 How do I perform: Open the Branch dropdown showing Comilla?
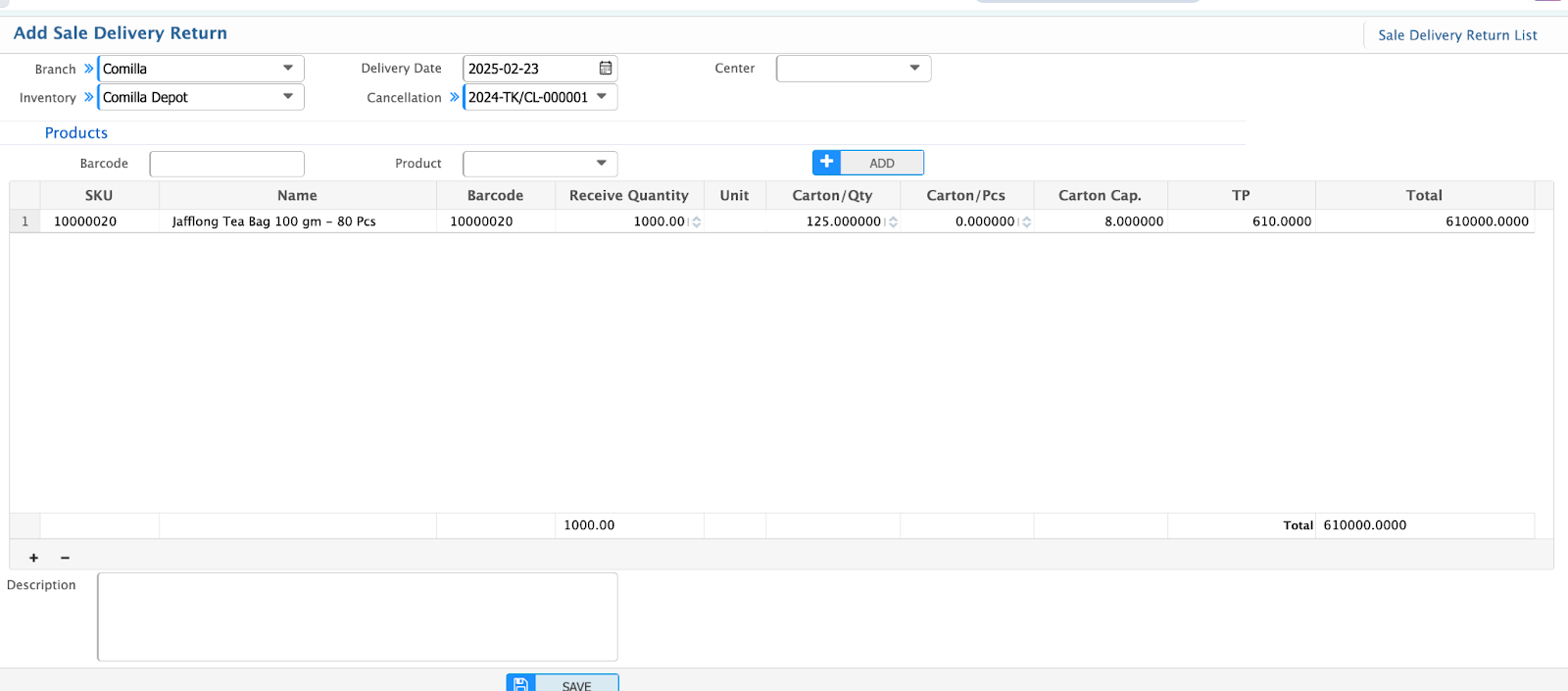(x=201, y=69)
